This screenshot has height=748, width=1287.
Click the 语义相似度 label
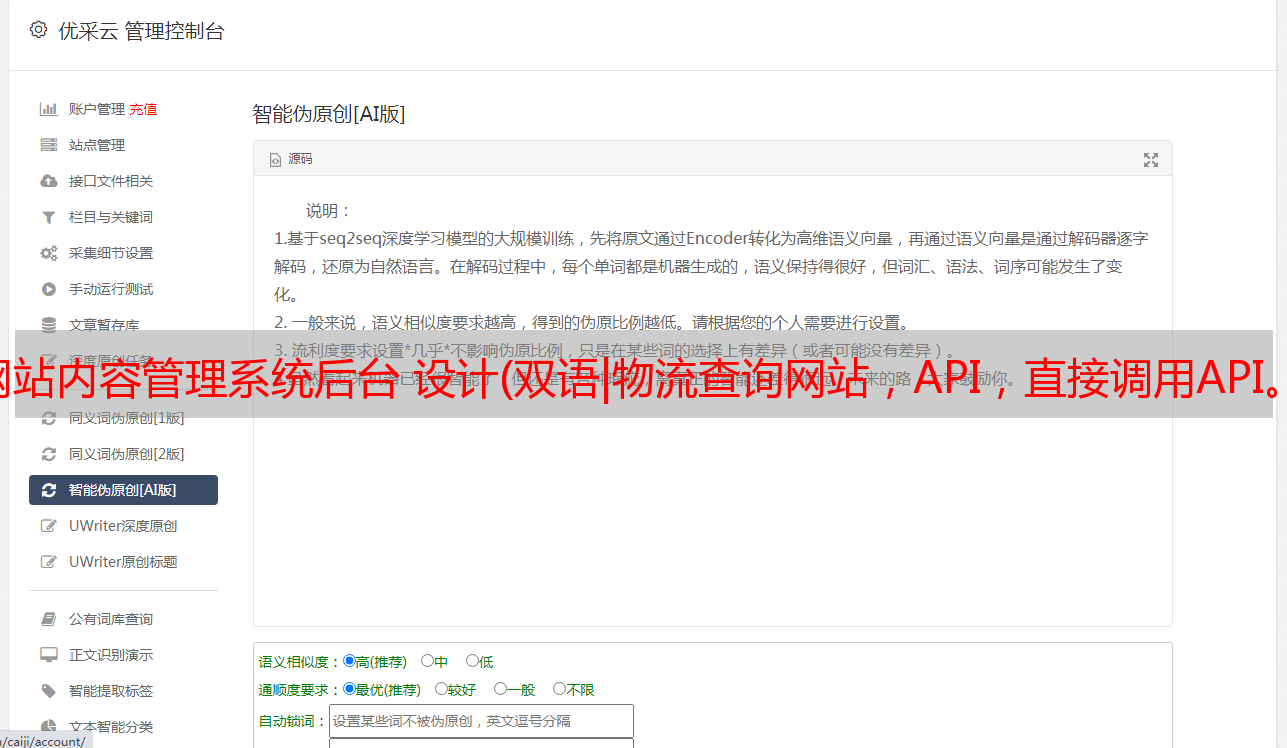pos(300,662)
